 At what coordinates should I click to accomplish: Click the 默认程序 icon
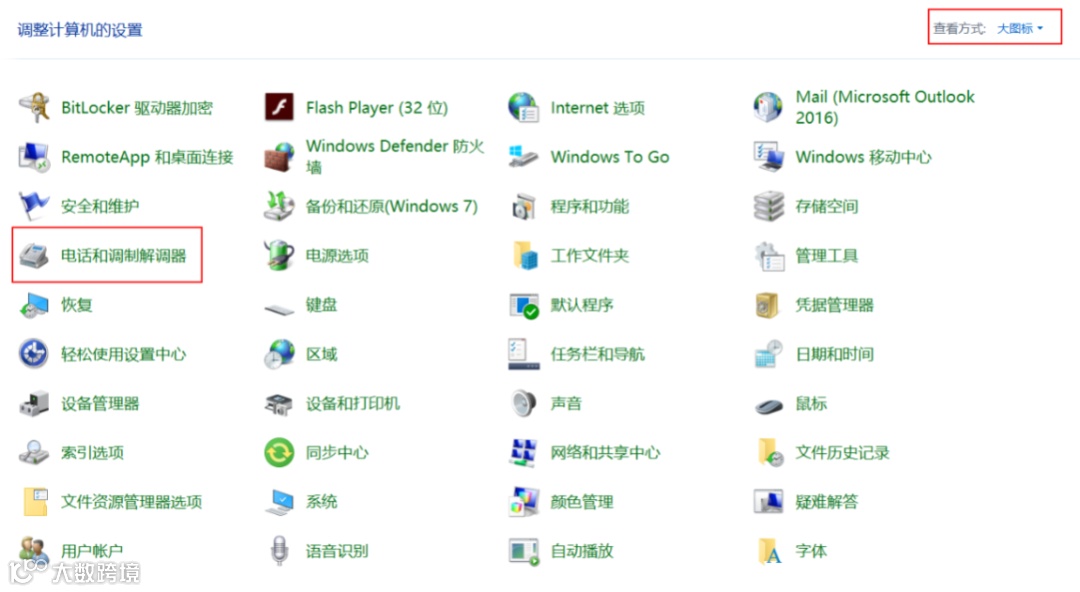(x=523, y=305)
